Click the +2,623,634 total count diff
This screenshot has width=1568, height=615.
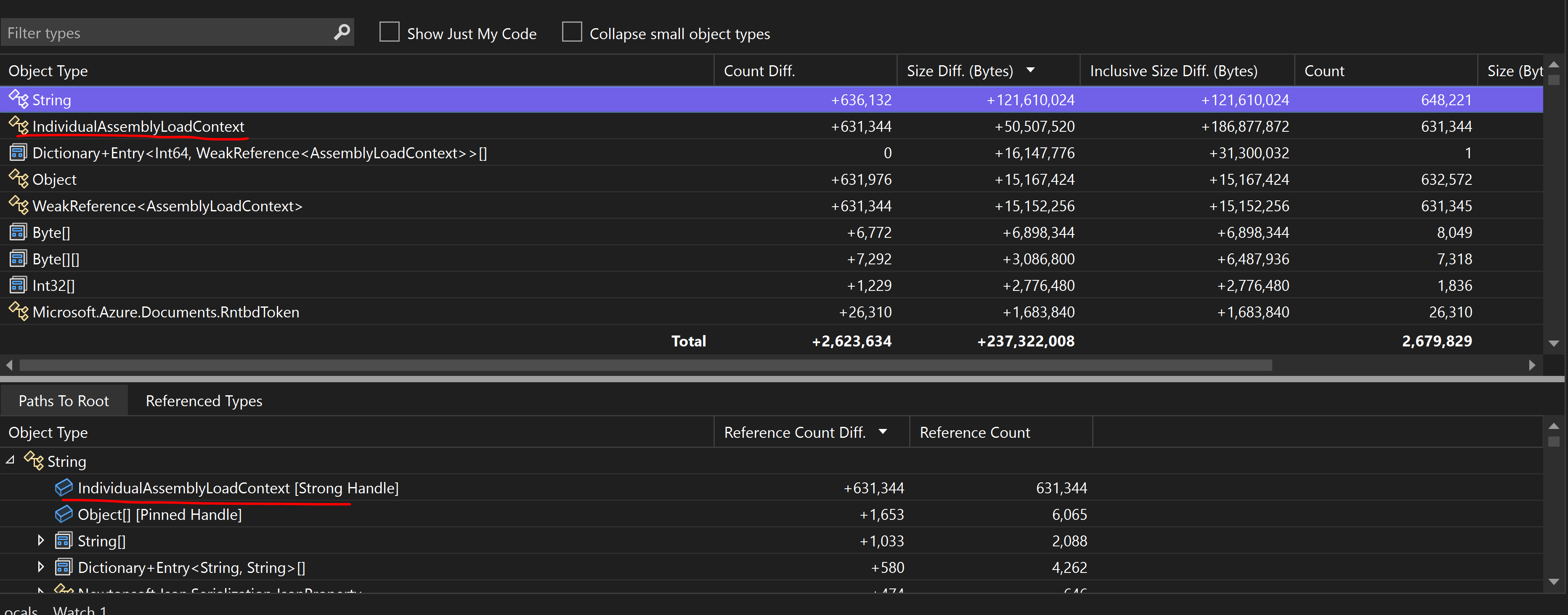852,341
